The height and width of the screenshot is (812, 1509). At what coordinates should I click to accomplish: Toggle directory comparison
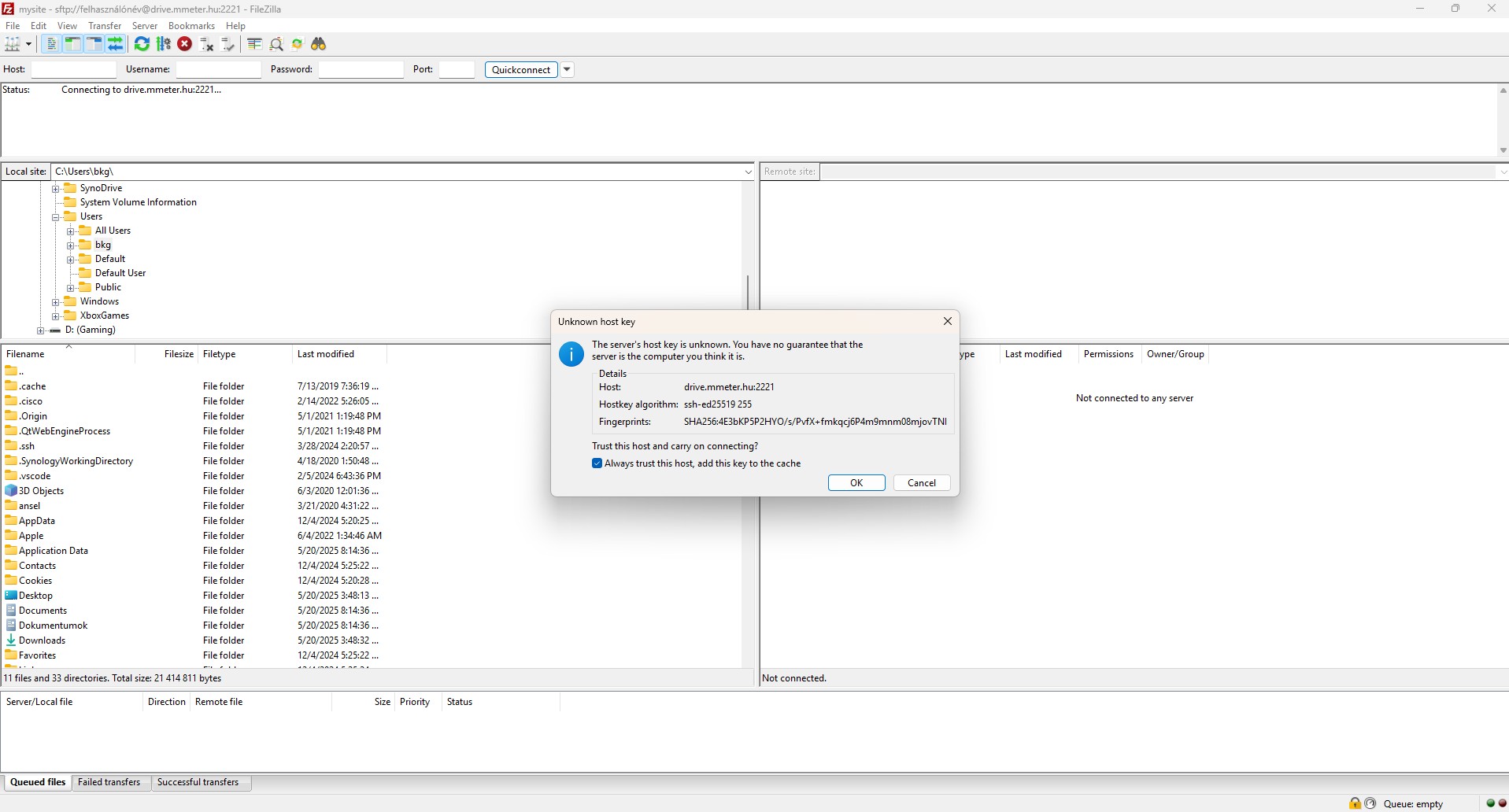click(276, 44)
